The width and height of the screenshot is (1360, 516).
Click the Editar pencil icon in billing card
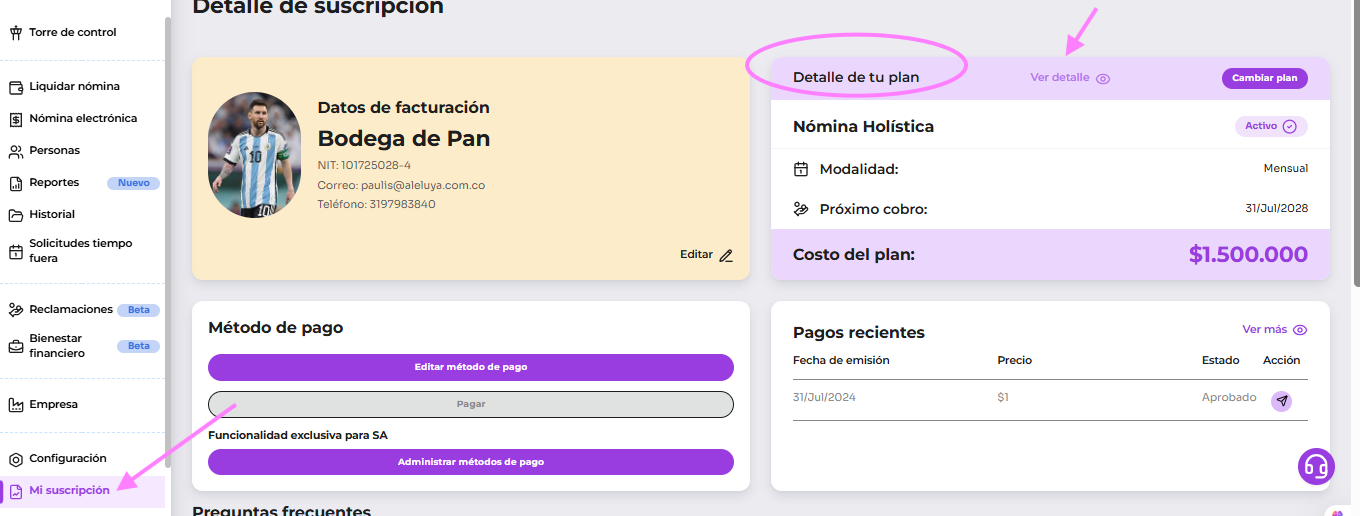point(726,255)
